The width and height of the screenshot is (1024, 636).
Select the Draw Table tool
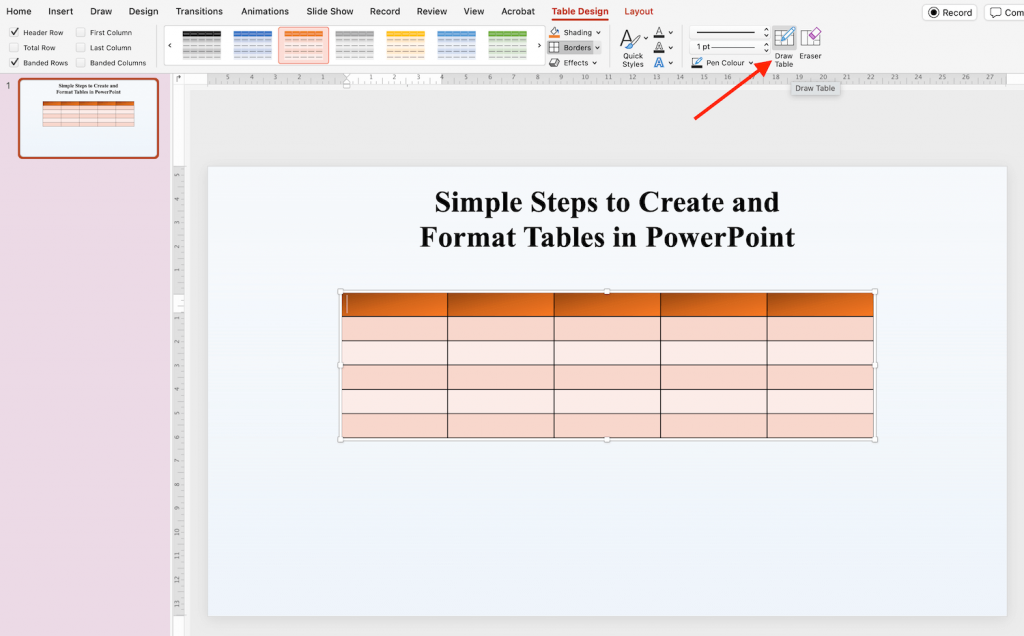784,46
